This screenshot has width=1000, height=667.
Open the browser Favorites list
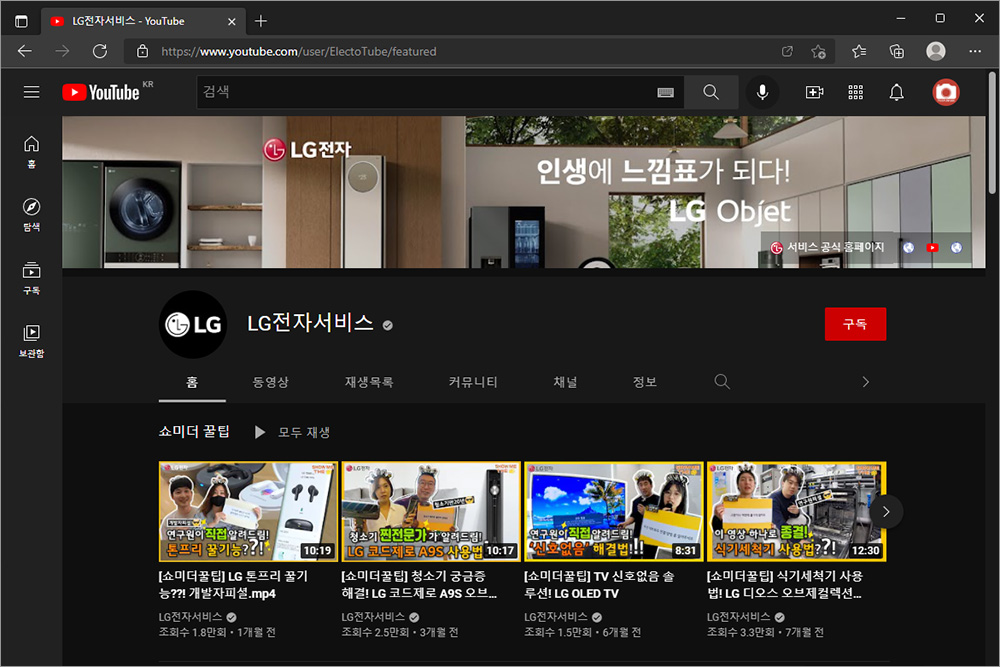pos(859,51)
